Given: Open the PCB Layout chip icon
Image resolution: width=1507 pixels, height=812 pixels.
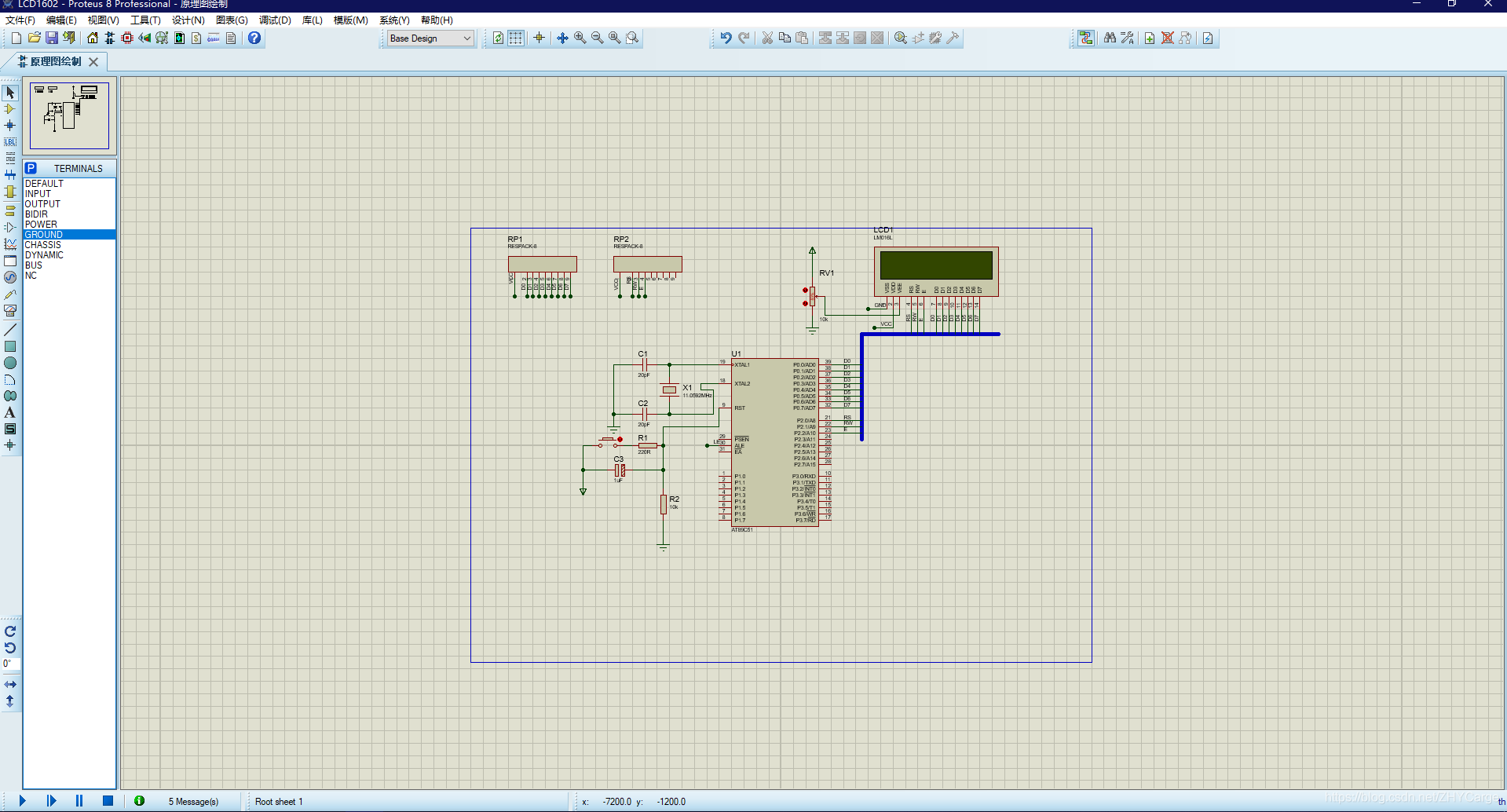Looking at the screenshot, I should (x=127, y=38).
